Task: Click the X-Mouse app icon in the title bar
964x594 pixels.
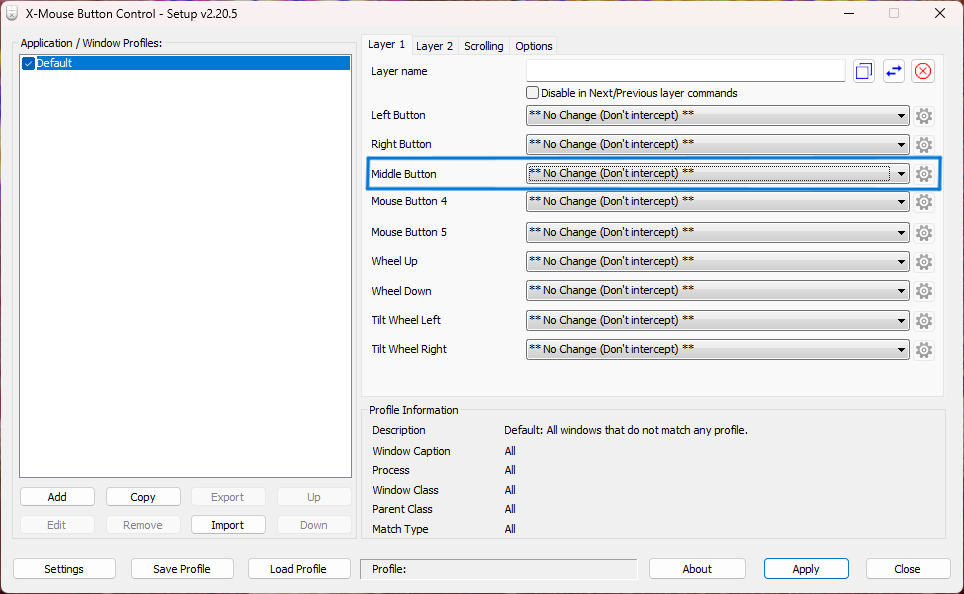Action: [x=12, y=14]
